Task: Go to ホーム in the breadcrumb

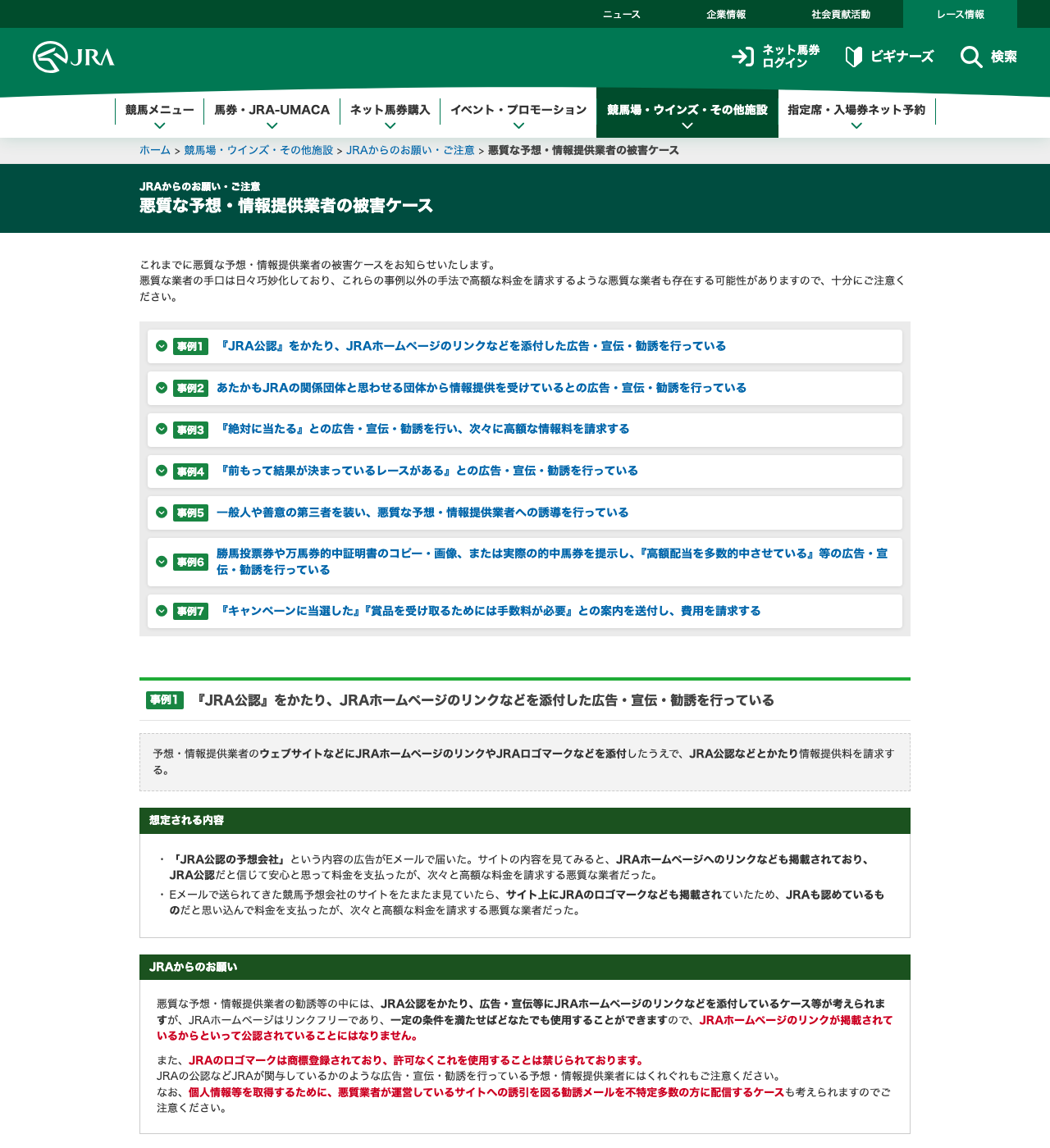Action: (155, 150)
